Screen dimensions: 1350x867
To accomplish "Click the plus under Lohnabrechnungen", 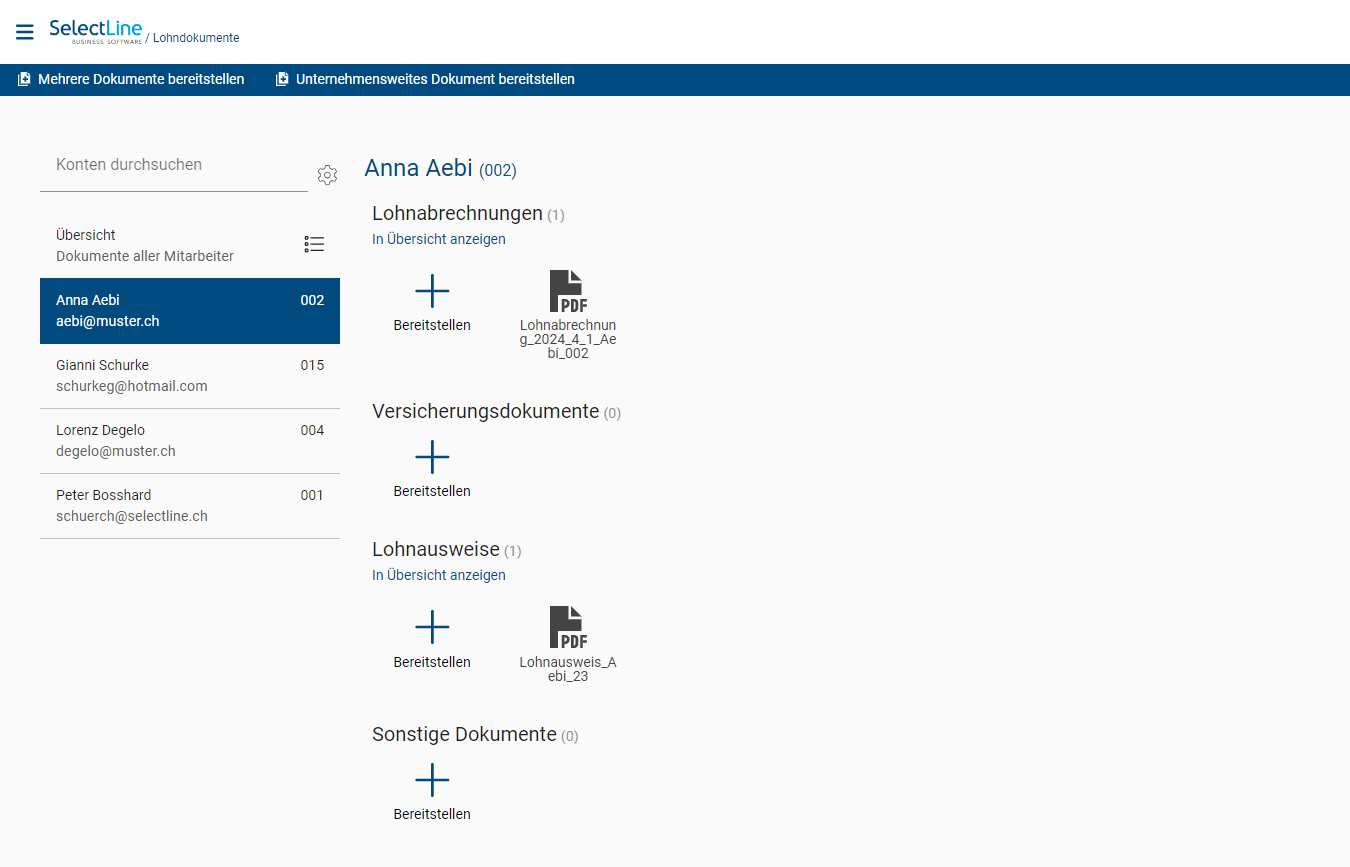I will [431, 290].
